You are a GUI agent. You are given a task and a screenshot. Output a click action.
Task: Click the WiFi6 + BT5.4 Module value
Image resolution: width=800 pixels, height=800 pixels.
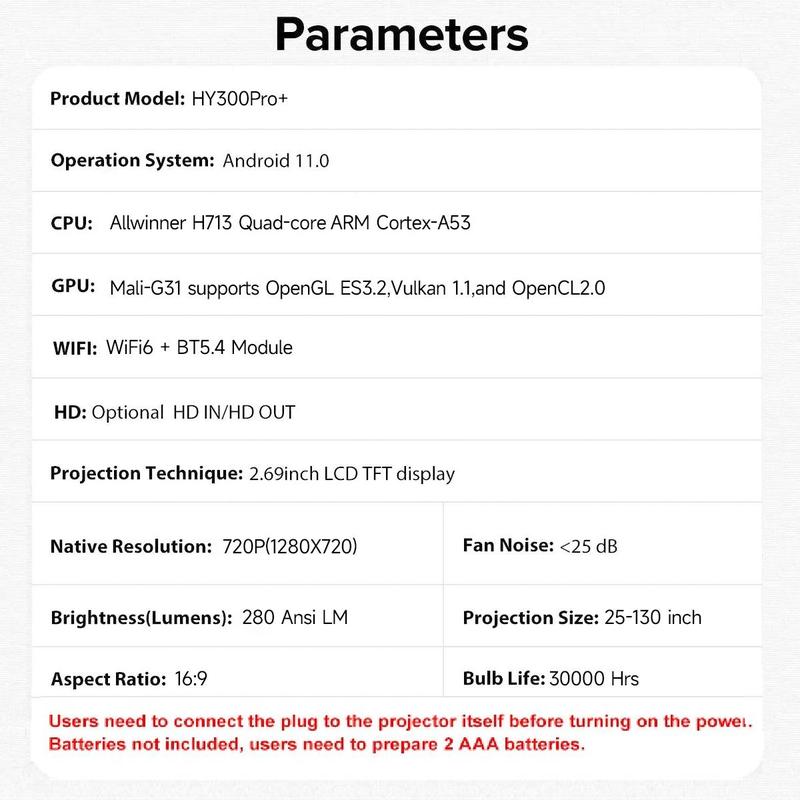pos(199,348)
